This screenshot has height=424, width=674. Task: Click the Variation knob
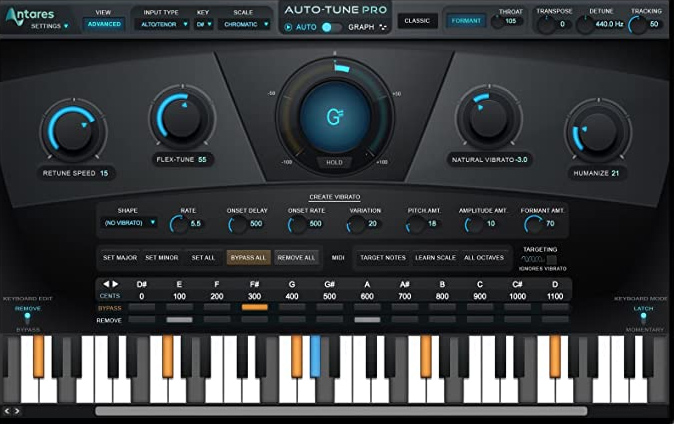(356, 224)
